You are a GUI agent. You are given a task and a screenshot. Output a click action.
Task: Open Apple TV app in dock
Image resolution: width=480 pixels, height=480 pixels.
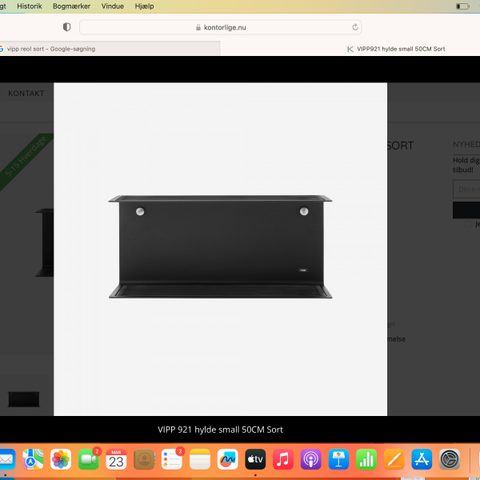(255, 459)
